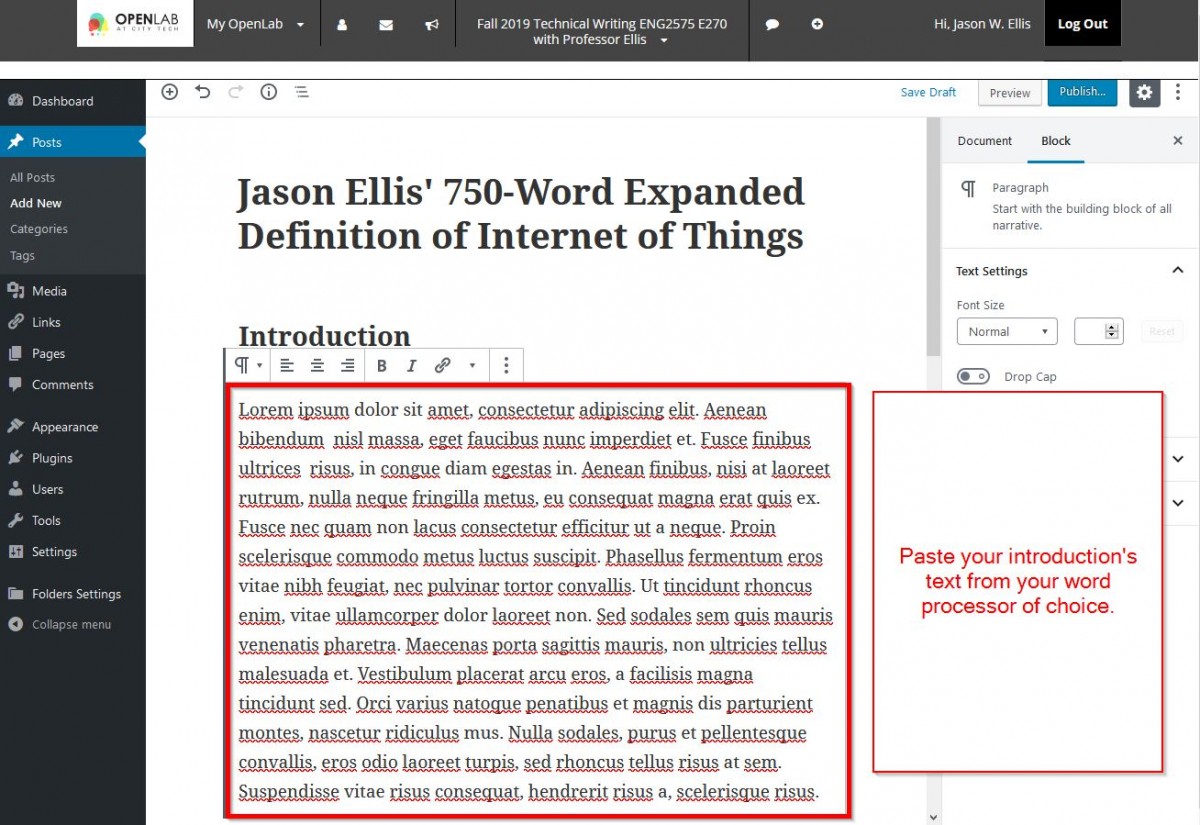Toggle italic formatting

coord(411,366)
